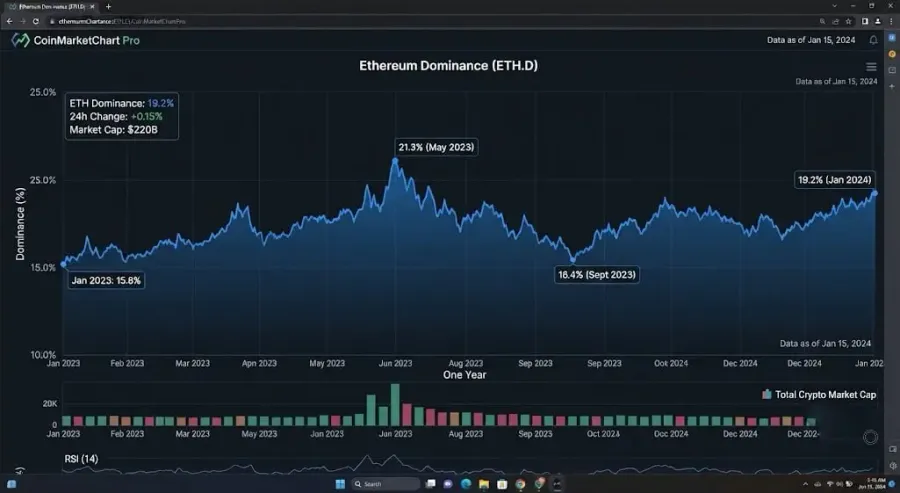900x493 pixels.
Task: Go back using the browser back arrow
Action: 9,21
